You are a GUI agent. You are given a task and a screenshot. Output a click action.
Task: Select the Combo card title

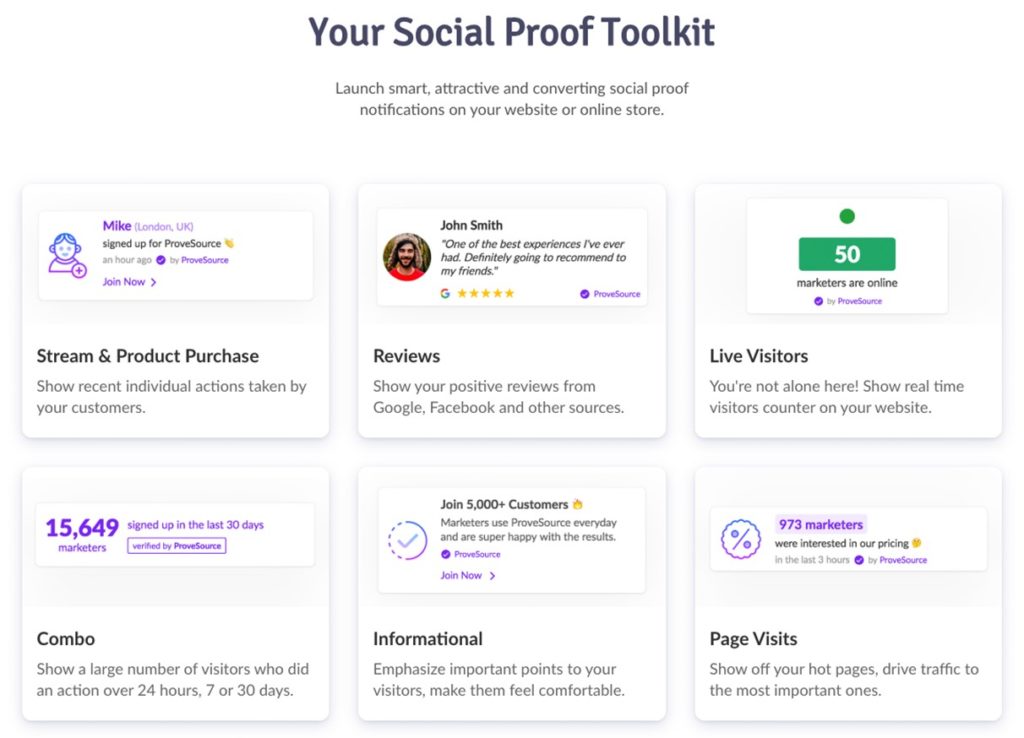tap(66, 639)
